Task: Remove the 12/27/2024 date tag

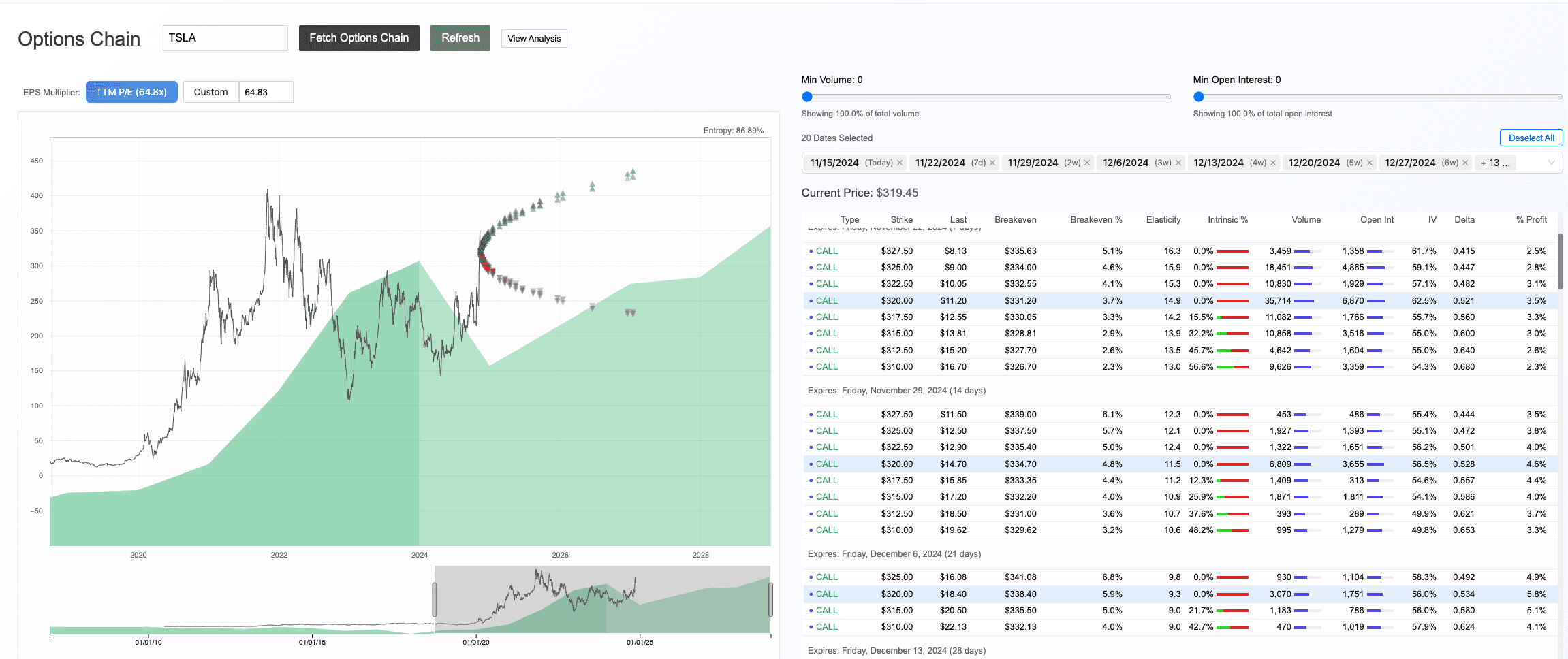Action: (x=1465, y=163)
